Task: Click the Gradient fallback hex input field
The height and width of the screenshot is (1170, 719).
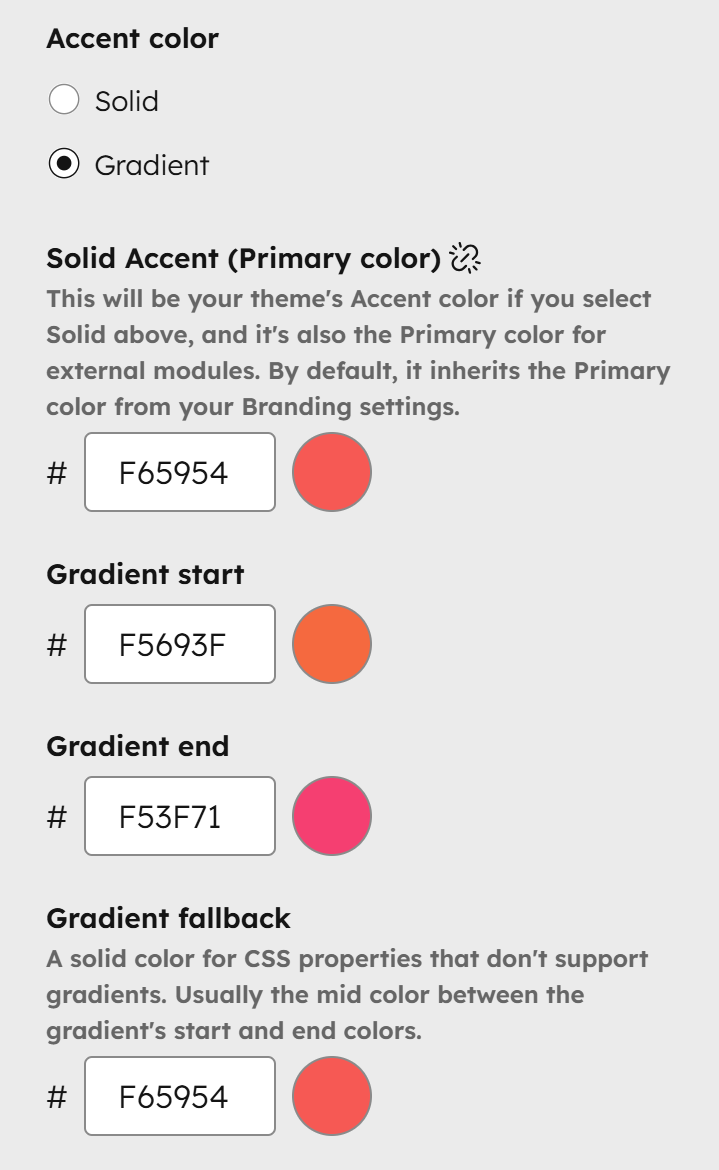Action: [x=180, y=1096]
